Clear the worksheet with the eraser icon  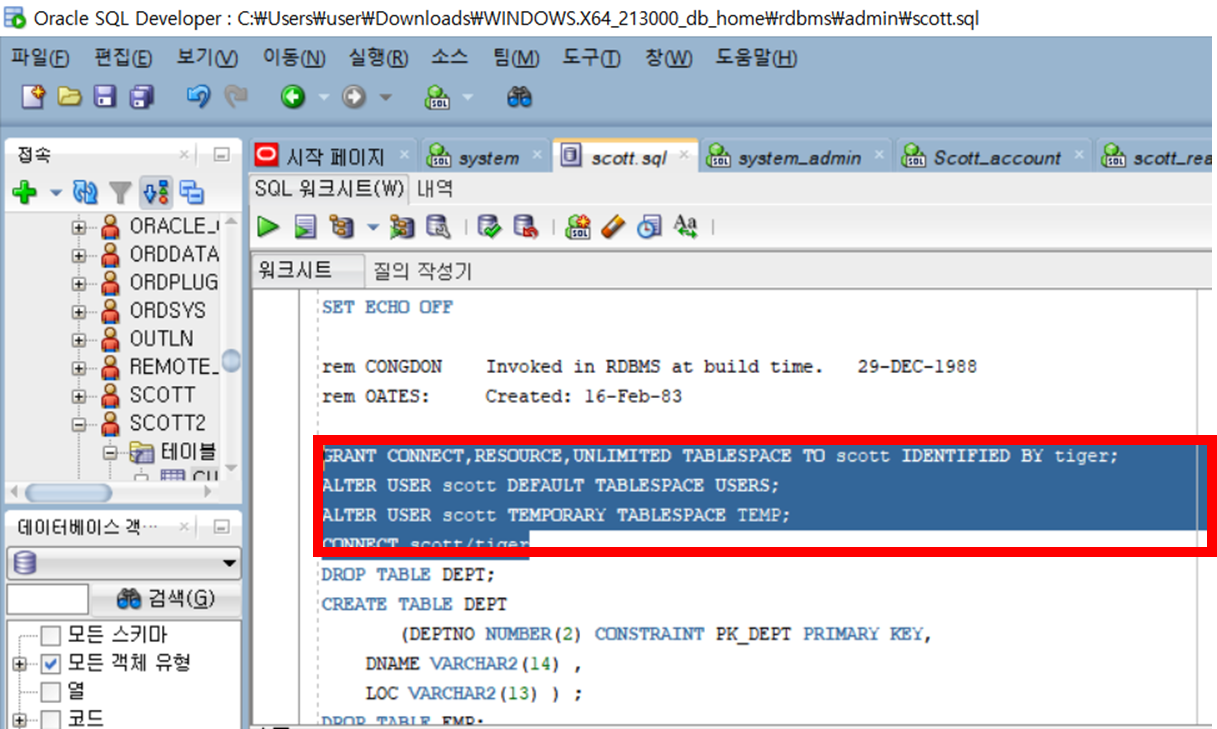614,227
